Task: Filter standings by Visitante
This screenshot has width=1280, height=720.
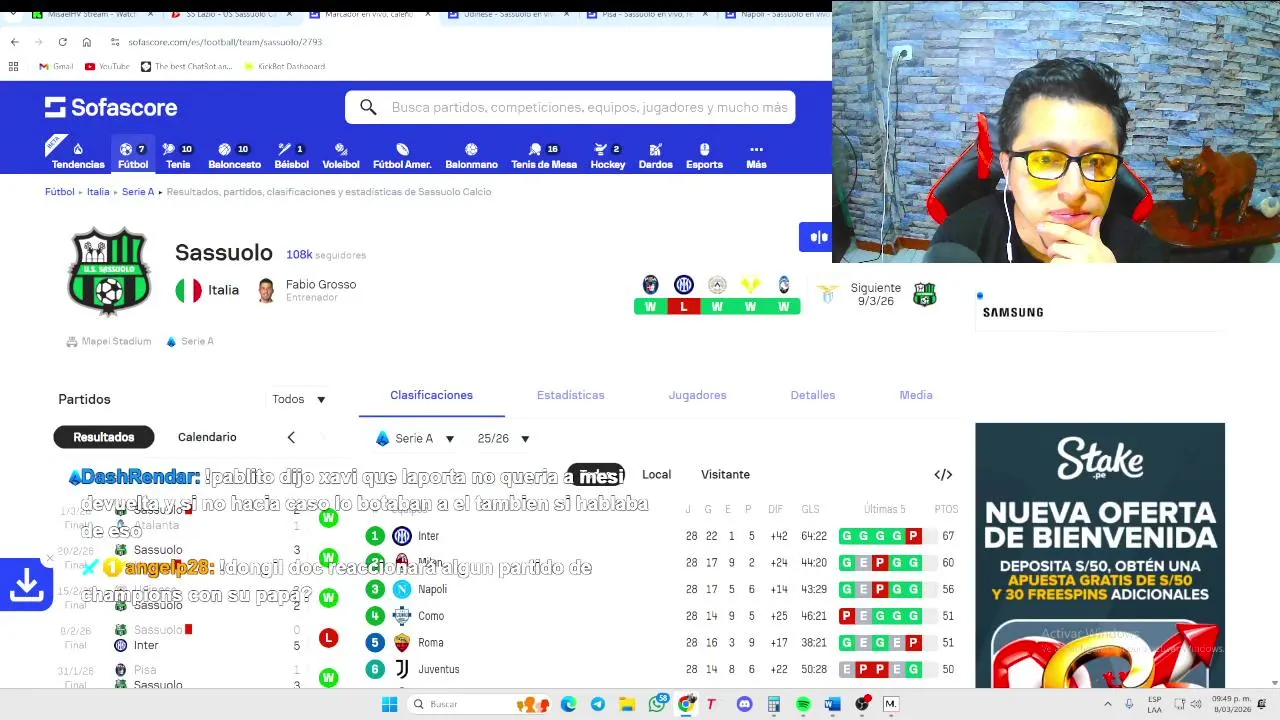Action: (725, 474)
